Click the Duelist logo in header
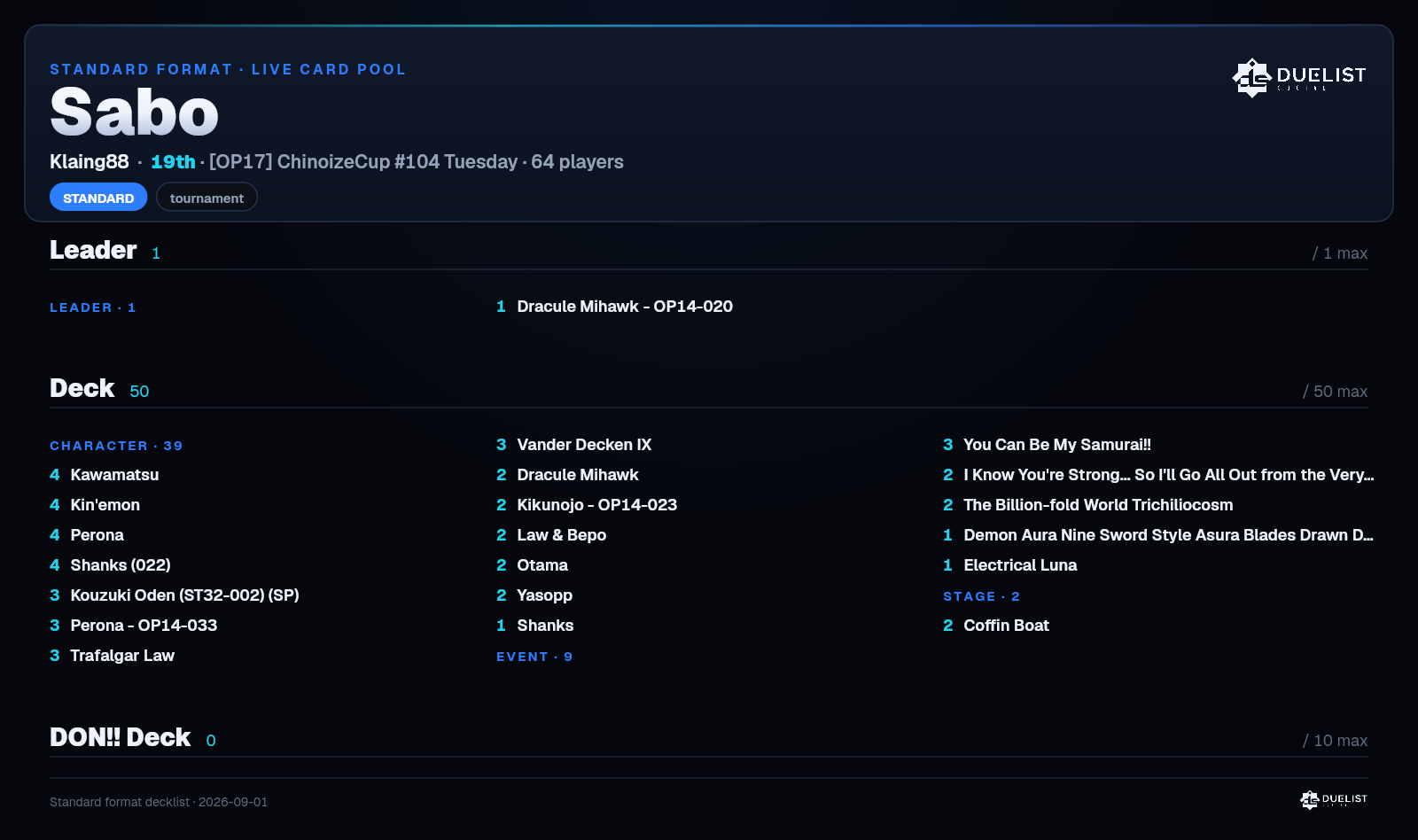 (x=1298, y=77)
